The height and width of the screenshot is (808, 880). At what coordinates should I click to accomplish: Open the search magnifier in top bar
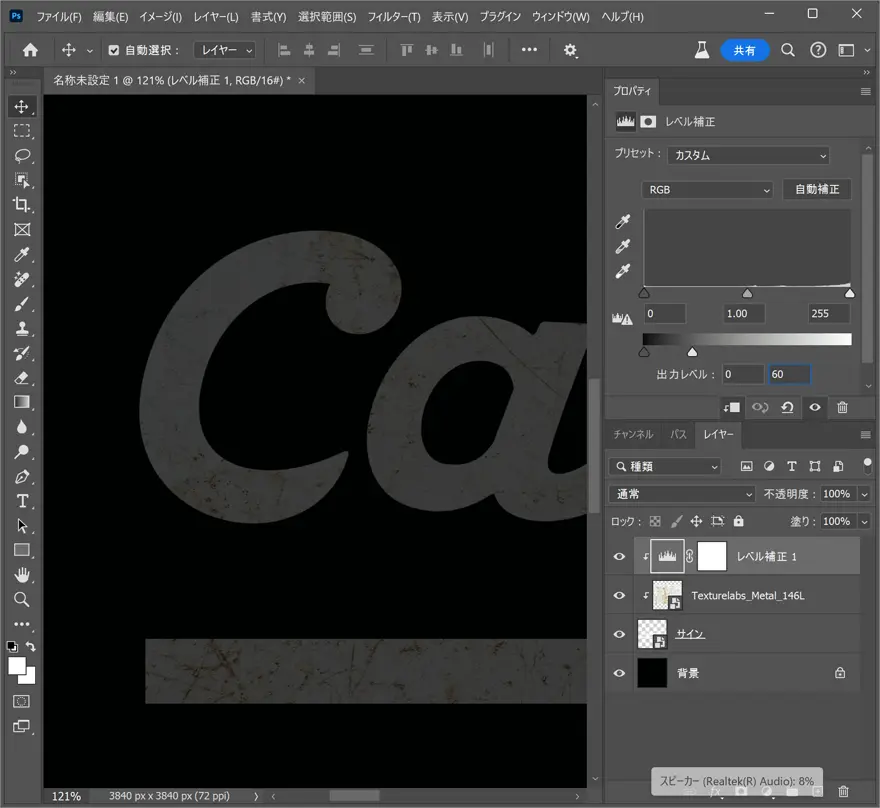[788, 50]
